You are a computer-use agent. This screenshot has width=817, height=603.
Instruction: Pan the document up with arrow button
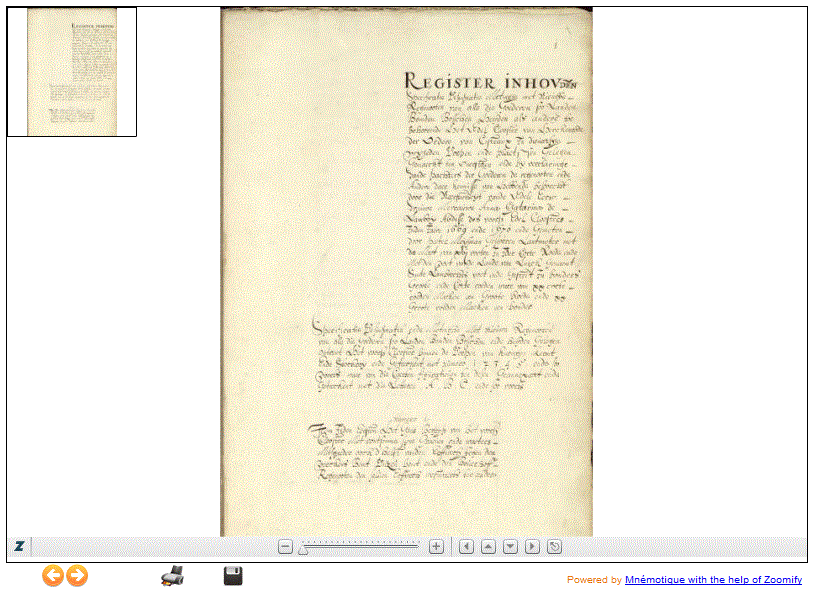pos(488,546)
